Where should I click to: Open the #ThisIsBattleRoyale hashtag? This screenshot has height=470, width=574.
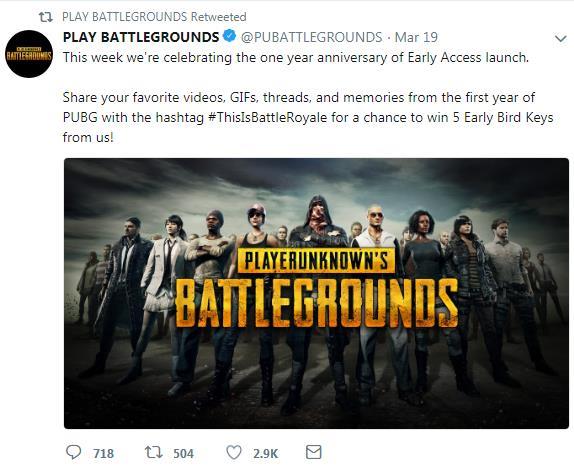click(x=267, y=118)
